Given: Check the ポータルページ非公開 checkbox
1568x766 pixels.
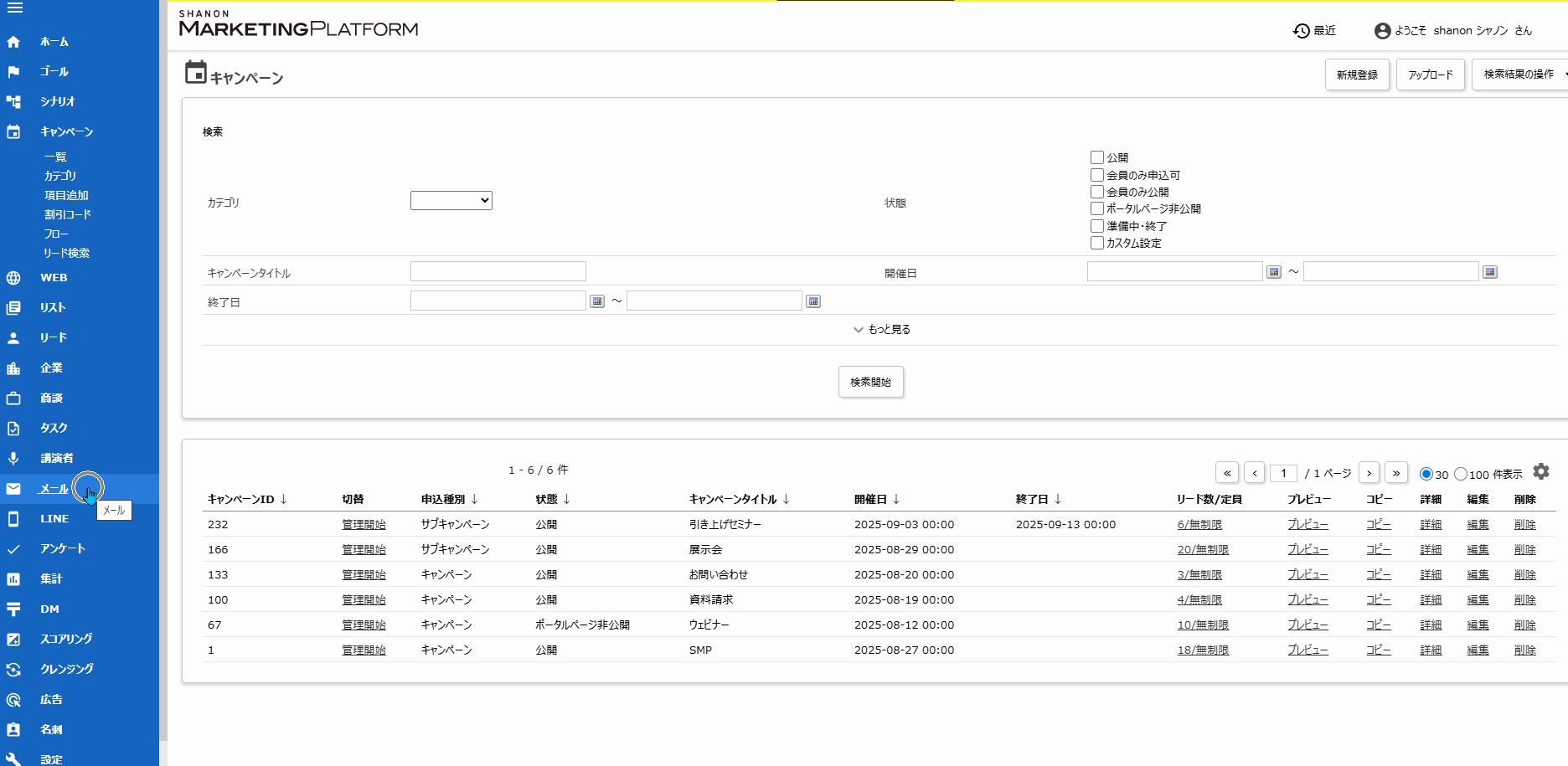Looking at the screenshot, I should pos(1097,208).
